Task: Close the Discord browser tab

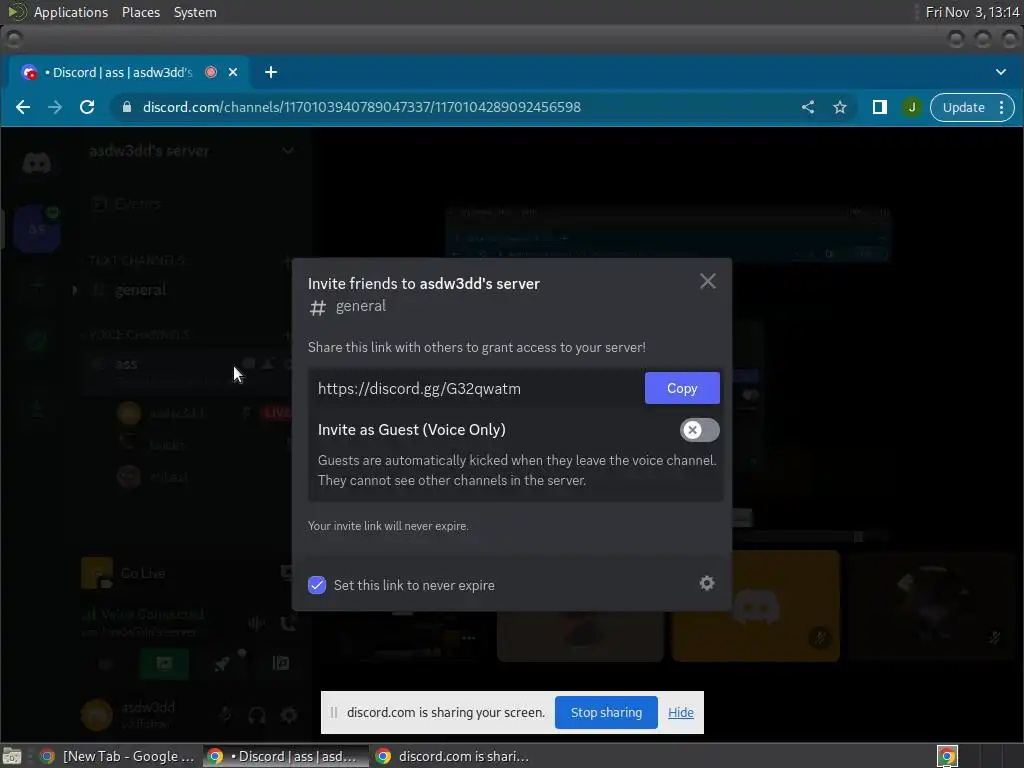Action: point(232,72)
